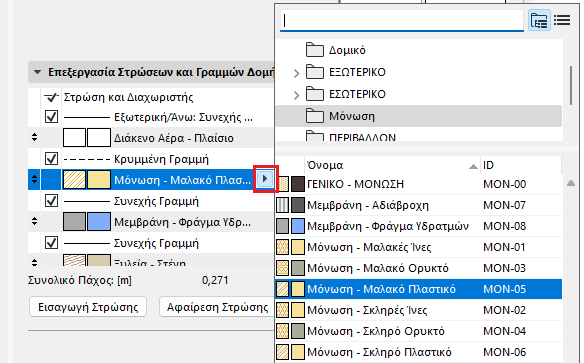Click folder tree vertical scrollbar
The height and width of the screenshot is (363, 584).
coord(571,86)
